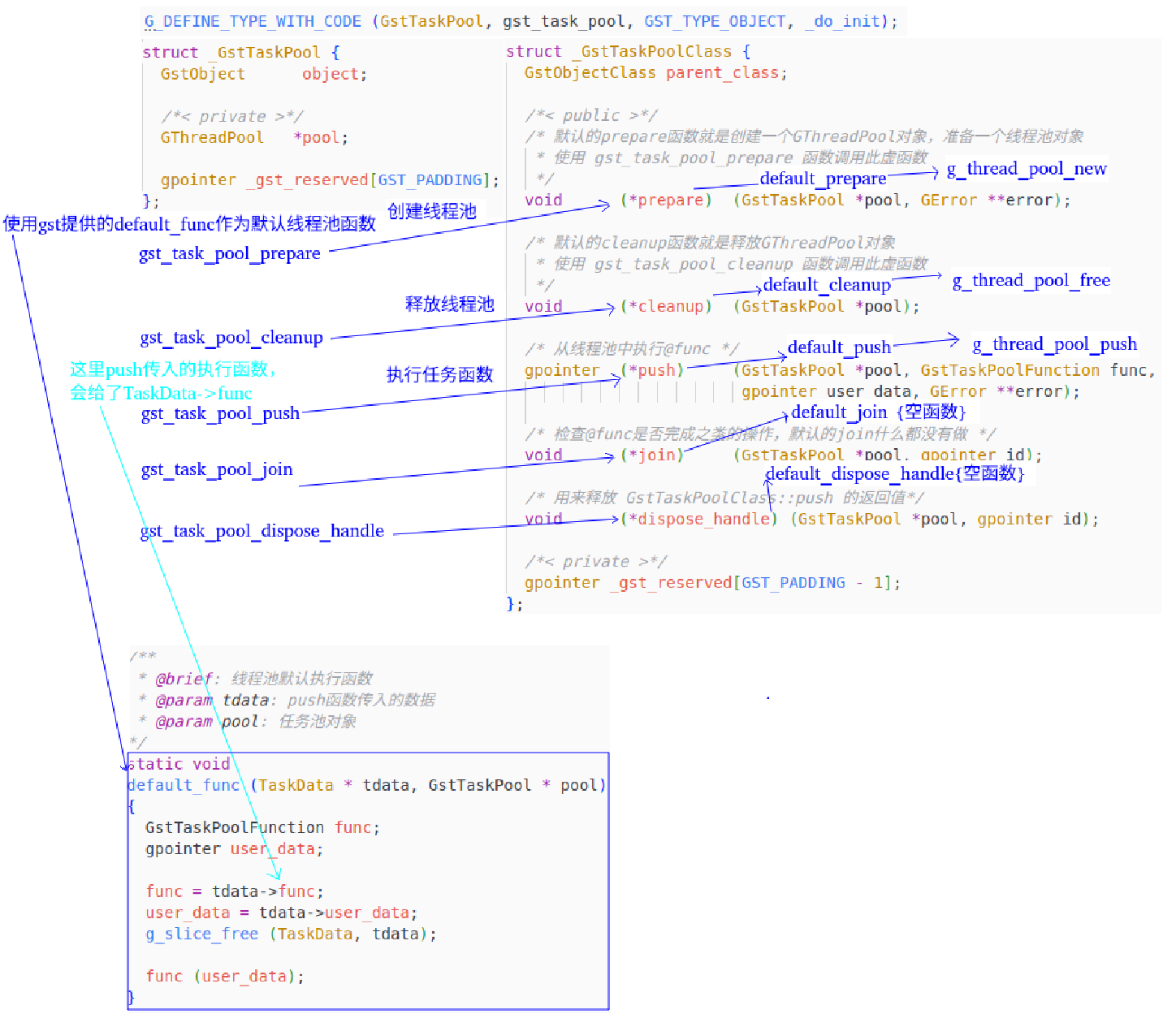Click the 'gst_task_pool_join' blue label
Viewport: 1176px width, 1014px height.
pos(217,469)
